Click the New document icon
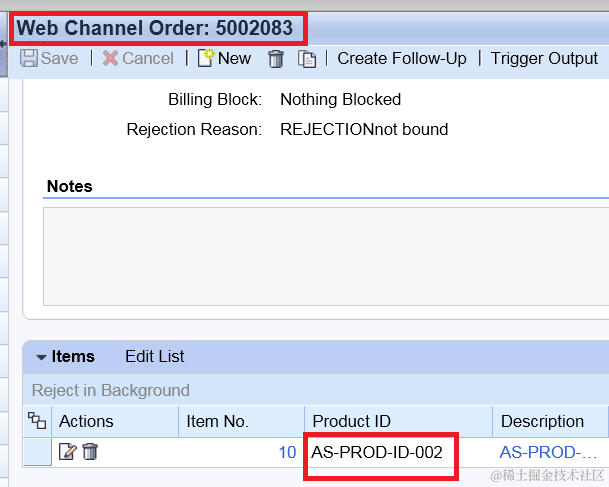This screenshot has height=487, width=609. tap(206, 58)
